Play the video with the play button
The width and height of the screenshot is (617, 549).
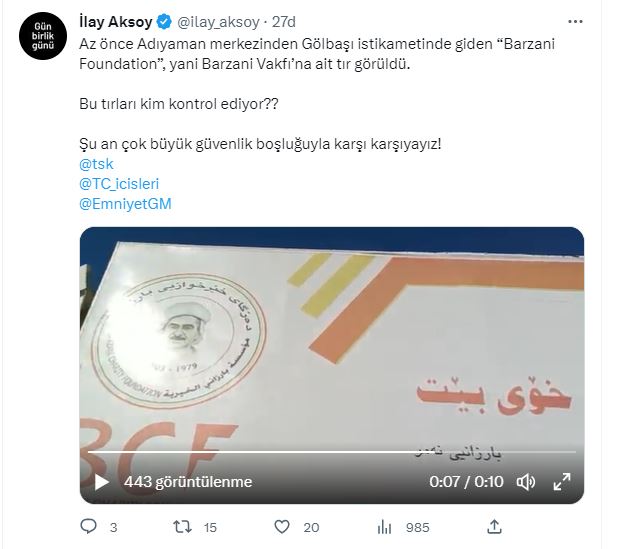click(x=102, y=482)
